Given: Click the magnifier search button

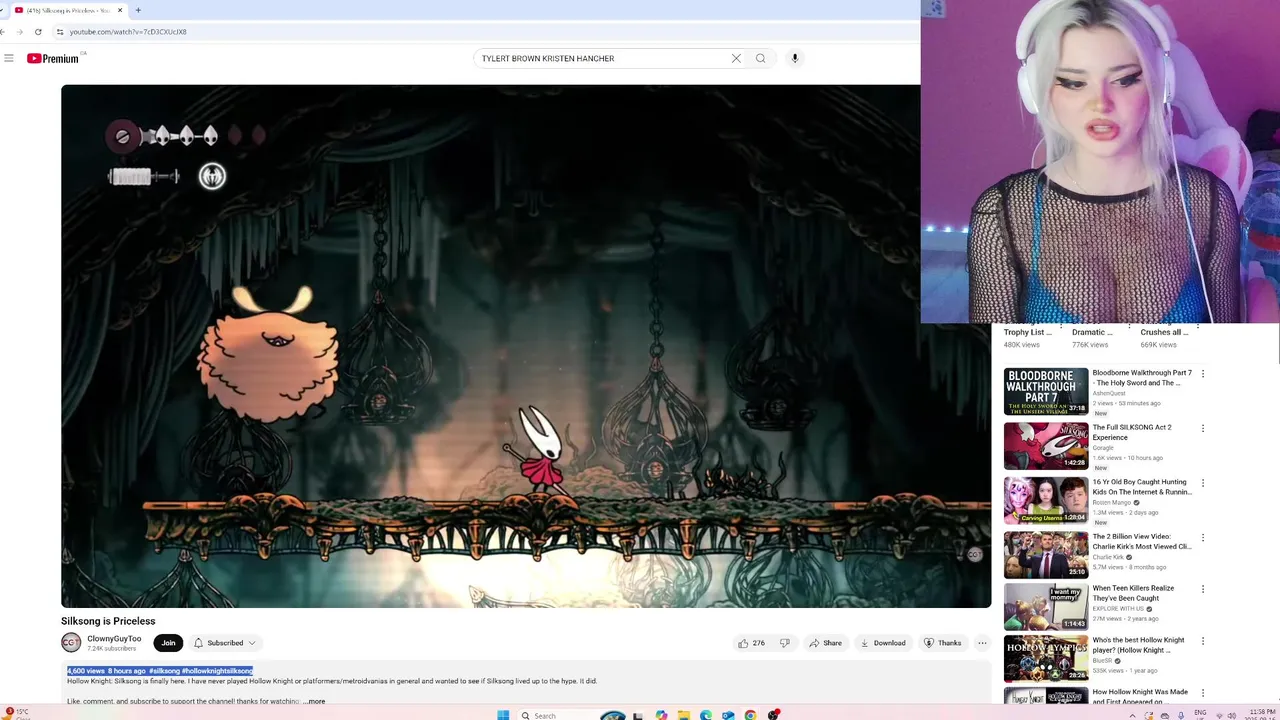Looking at the screenshot, I should (760, 58).
